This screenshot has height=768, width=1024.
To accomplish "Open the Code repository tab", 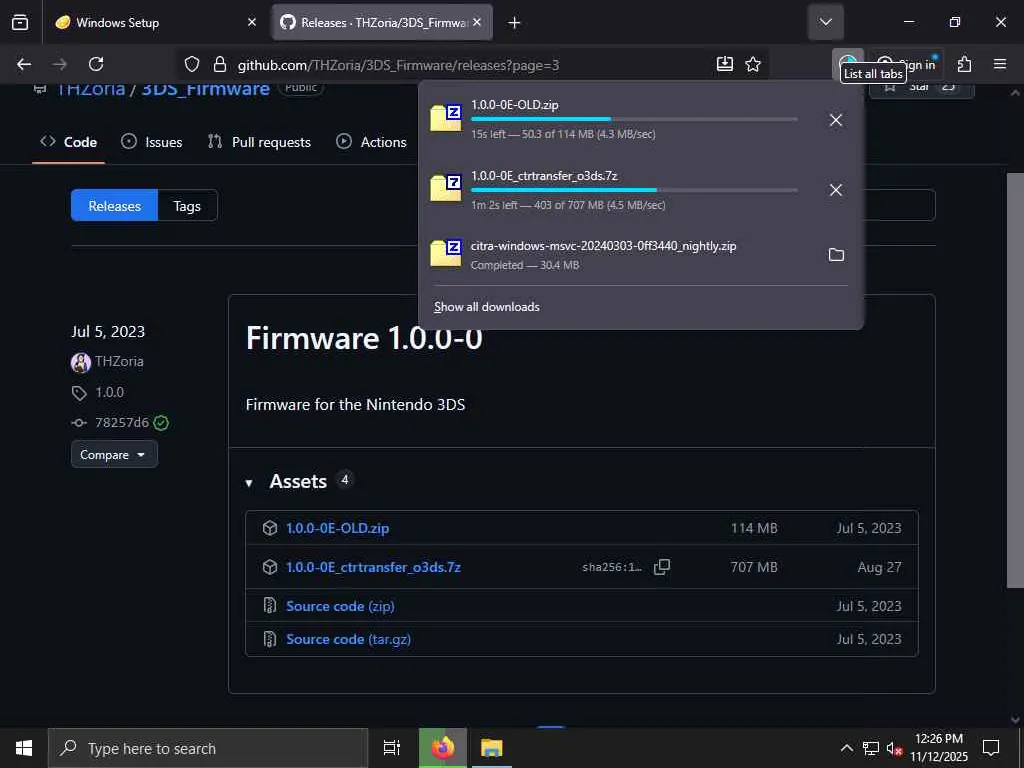I will [x=69, y=142].
